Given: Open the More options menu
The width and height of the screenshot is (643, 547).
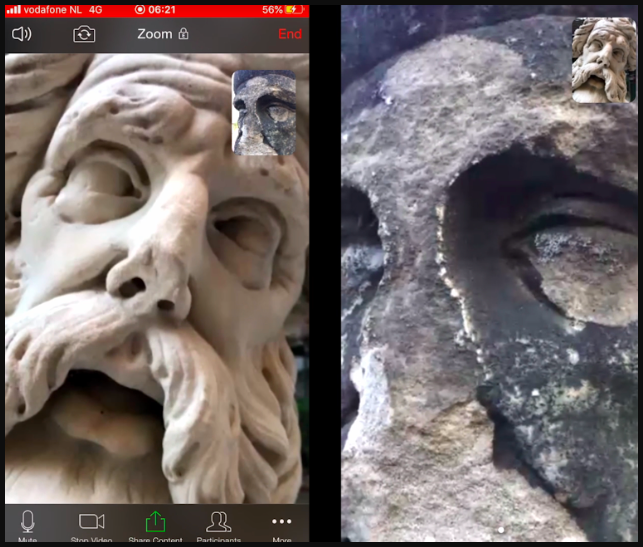Looking at the screenshot, I should 281,523.
